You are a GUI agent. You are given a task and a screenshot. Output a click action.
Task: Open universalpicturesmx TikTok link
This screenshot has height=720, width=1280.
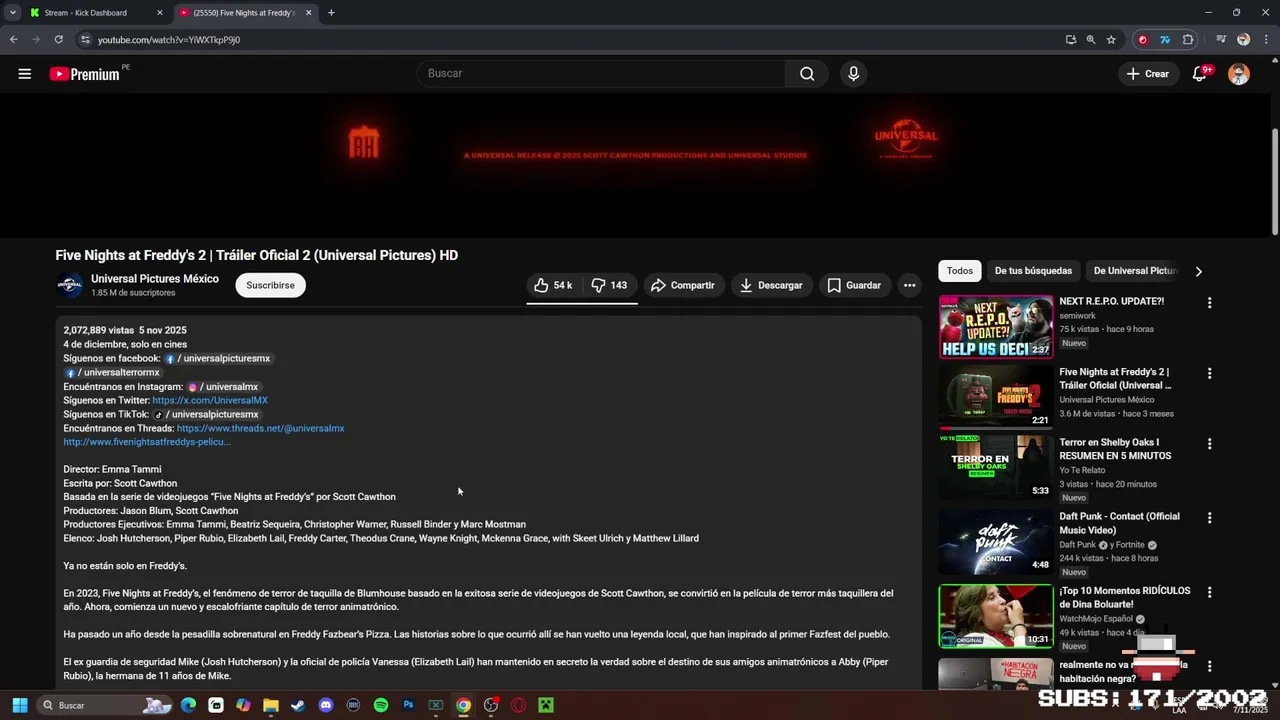tap(206, 414)
